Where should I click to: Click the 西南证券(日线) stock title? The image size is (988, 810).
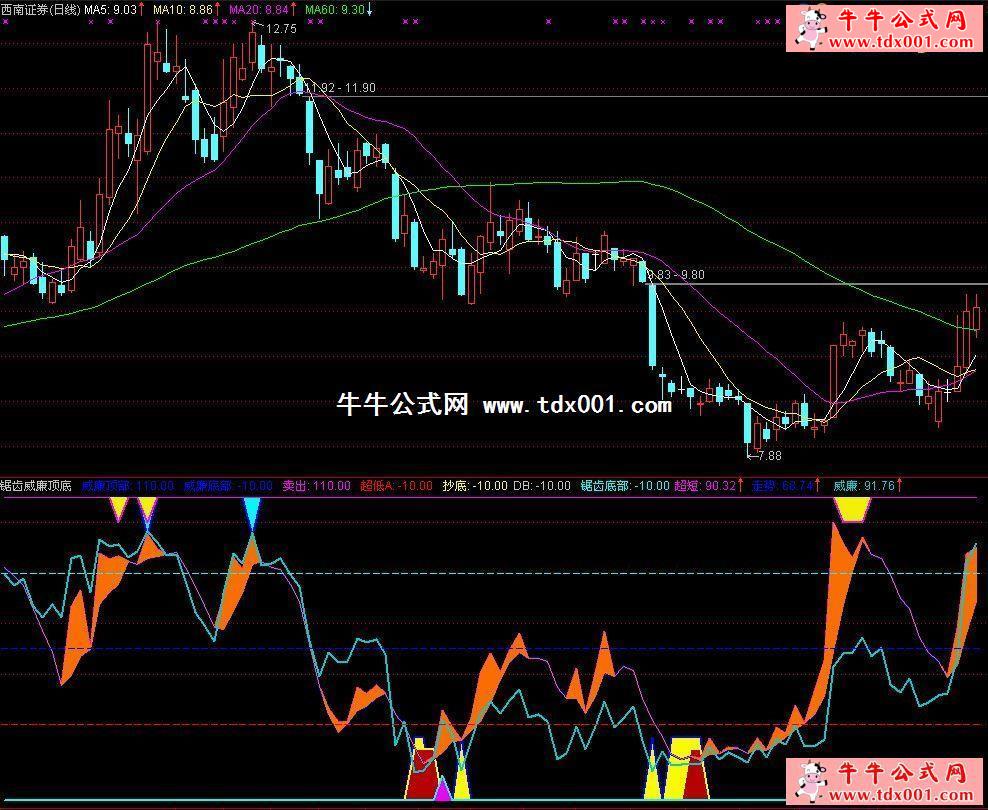click(x=41, y=9)
